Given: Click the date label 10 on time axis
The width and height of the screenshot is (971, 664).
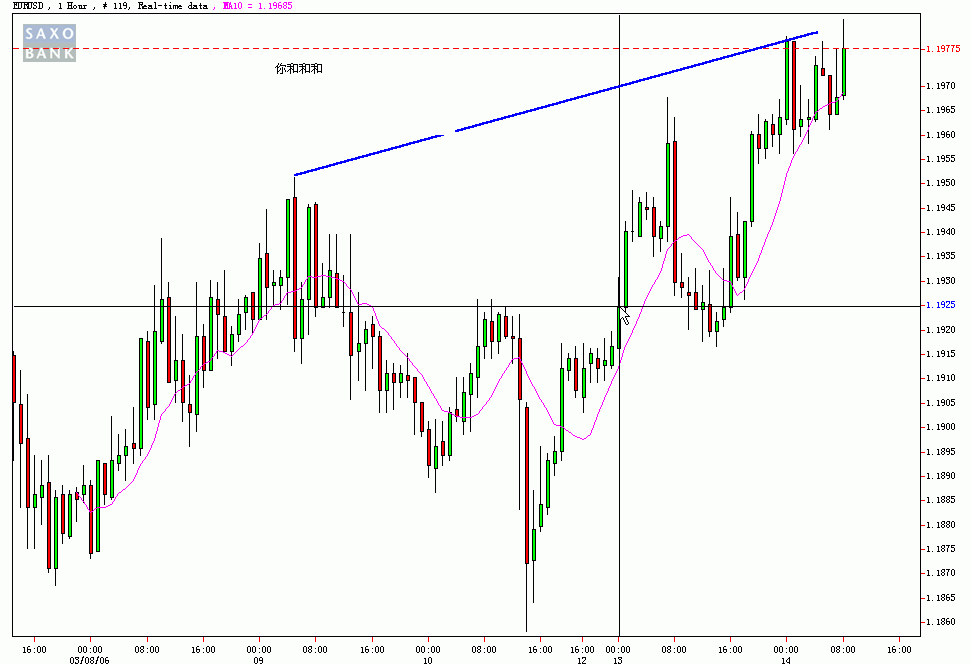Looking at the screenshot, I should [427, 660].
